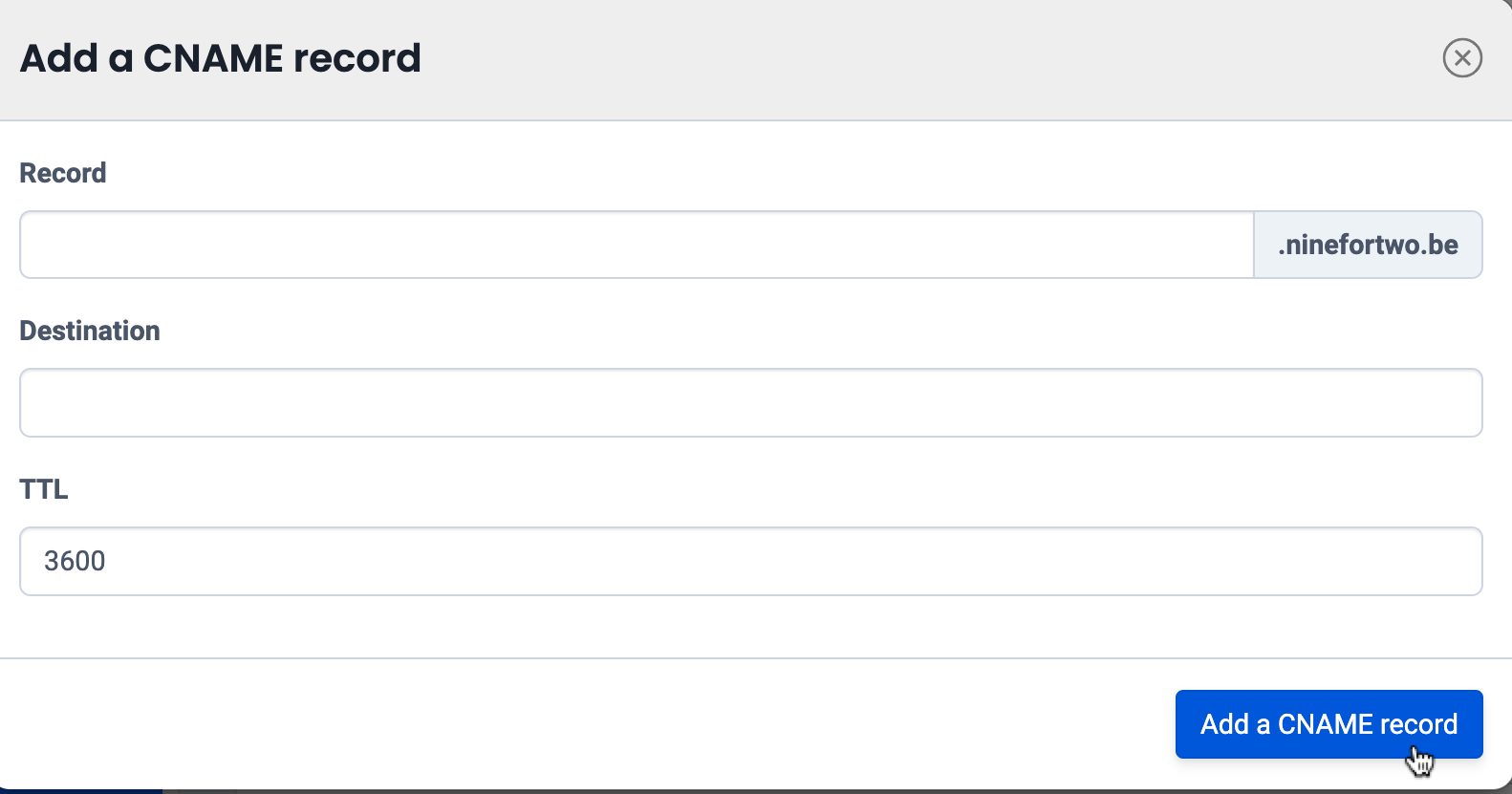Focus the Record name input field

pos(636,245)
